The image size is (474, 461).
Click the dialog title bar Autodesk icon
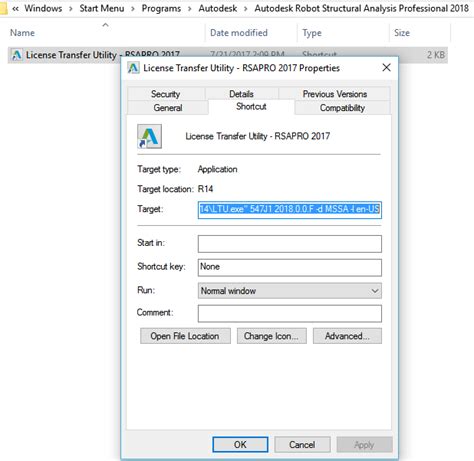coord(133,68)
